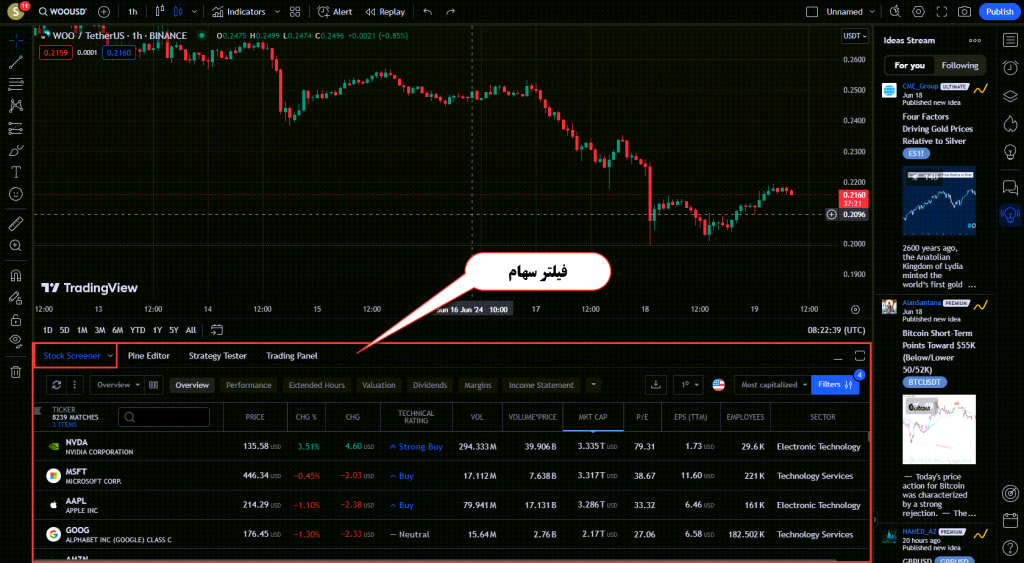Select the crosshair cursor tool

(x=16, y=40)
